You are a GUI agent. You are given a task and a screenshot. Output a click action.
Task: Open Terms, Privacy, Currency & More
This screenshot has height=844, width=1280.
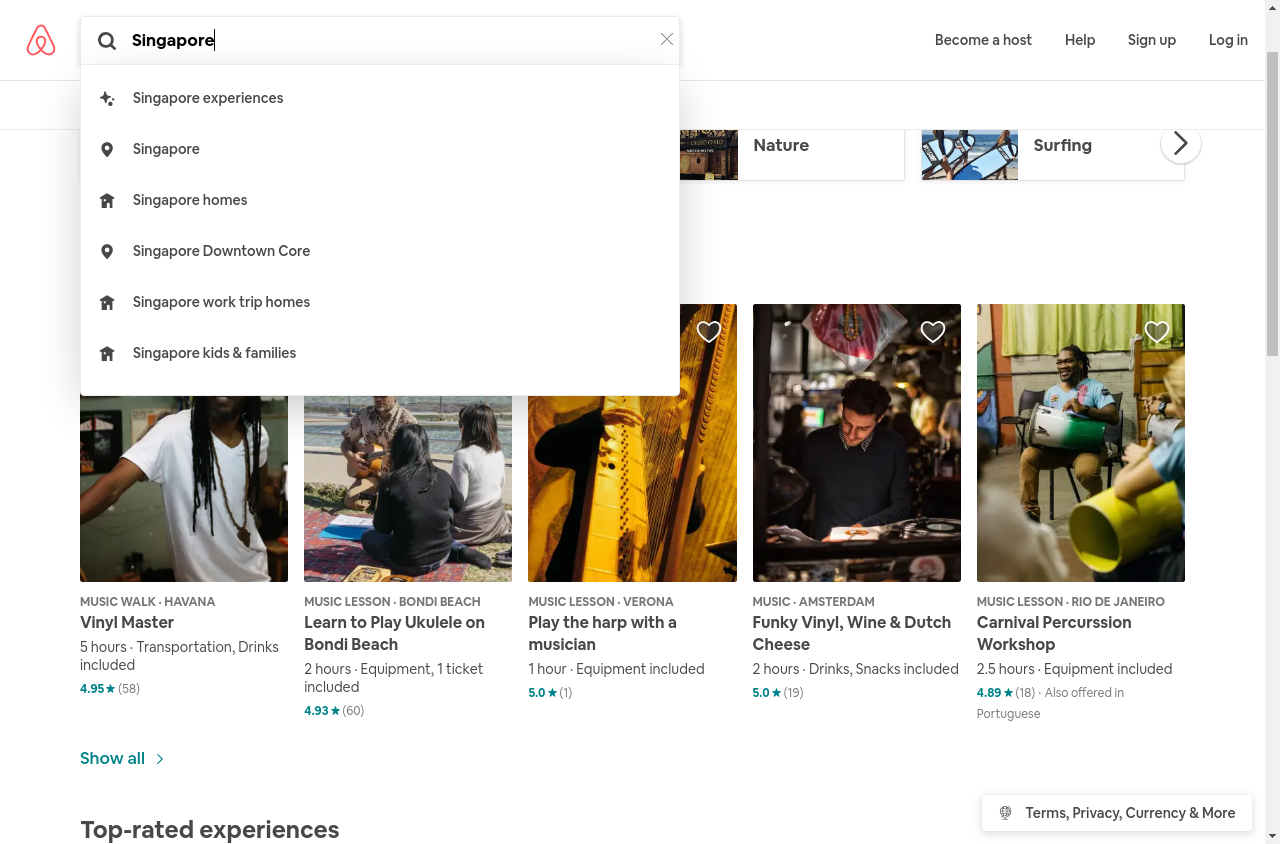click(1129, 813)
